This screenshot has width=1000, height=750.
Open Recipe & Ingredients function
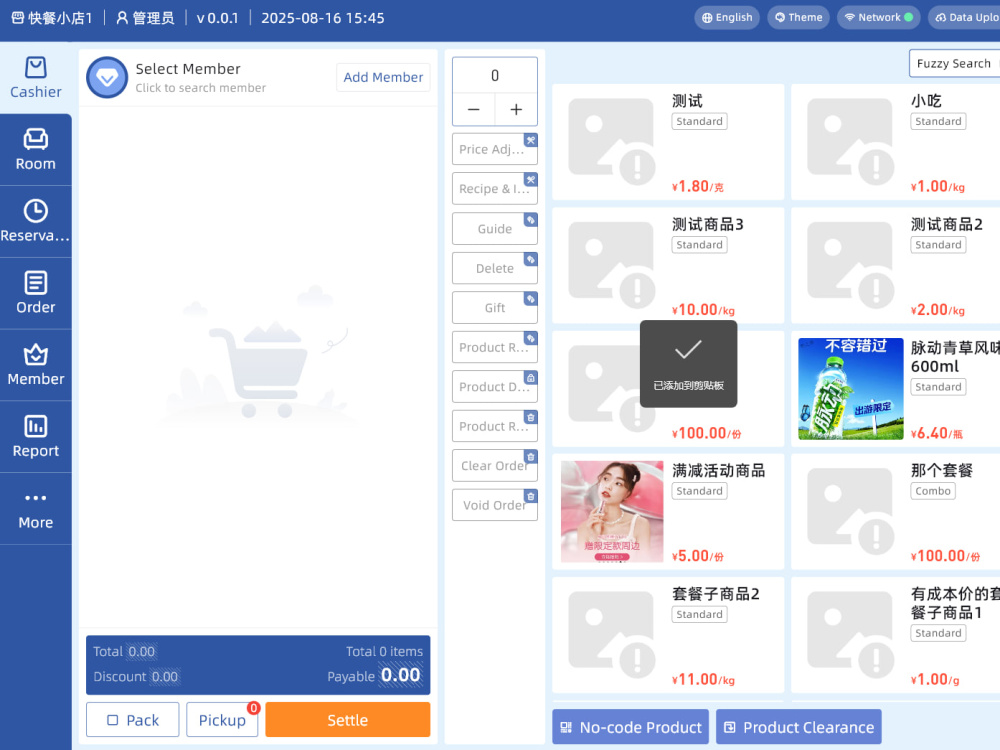click(x=495, y=189)
